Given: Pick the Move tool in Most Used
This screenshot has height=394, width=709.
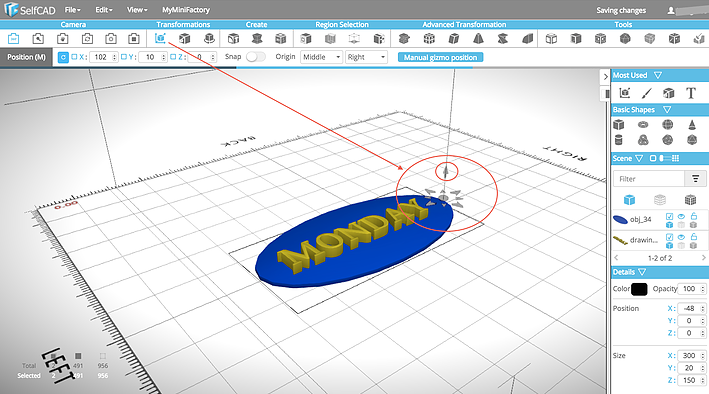Looking at the screenshot, I should pos(625,93).
